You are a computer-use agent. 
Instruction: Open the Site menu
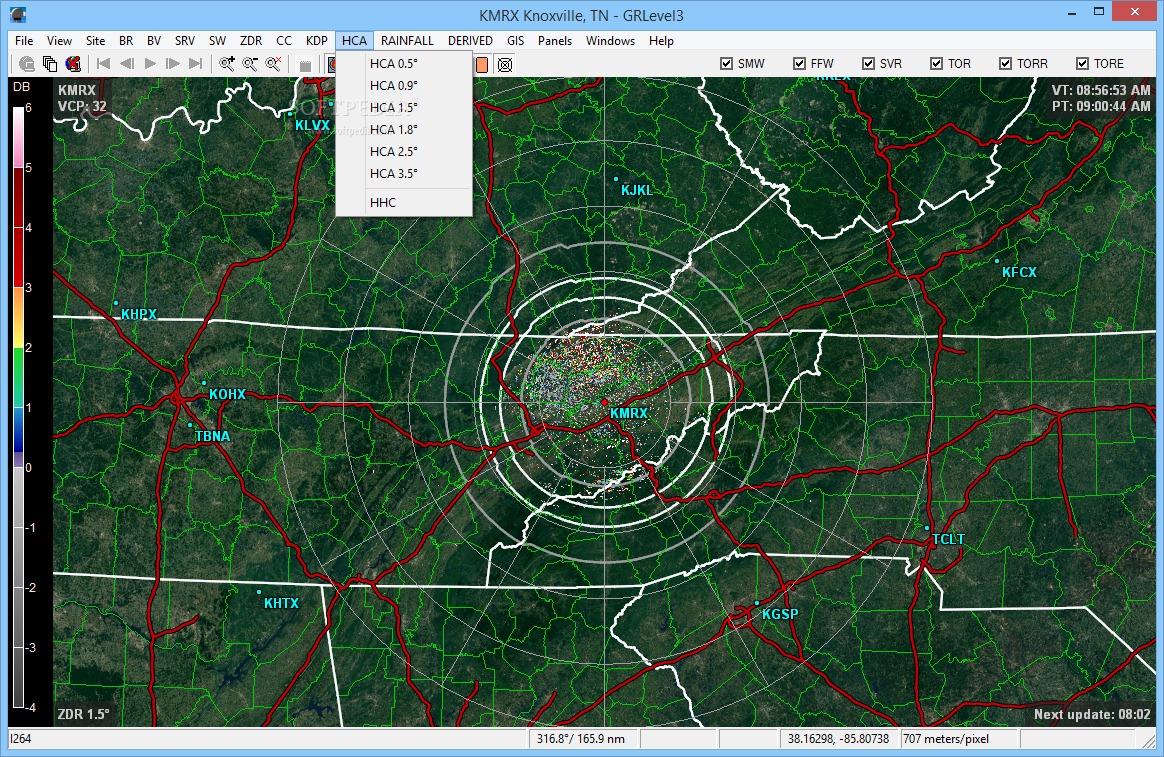(x=95, y=41)
